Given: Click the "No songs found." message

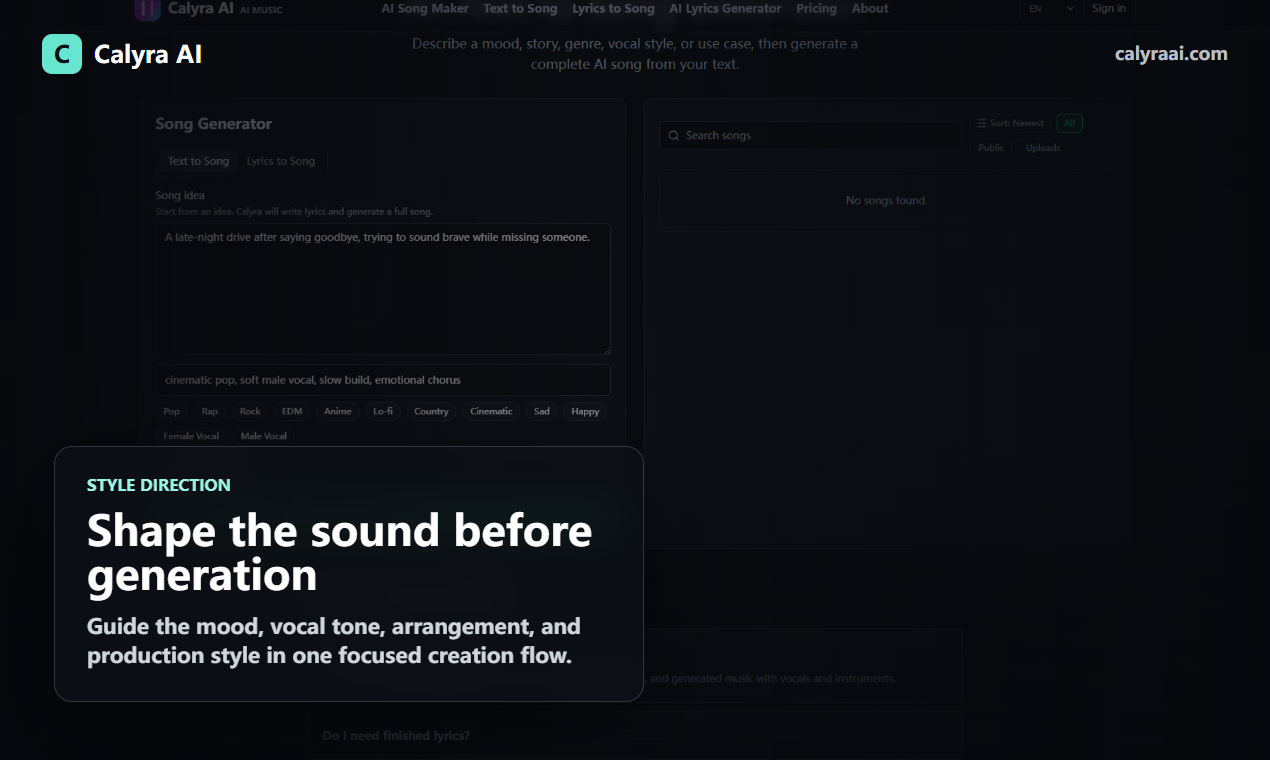Looking at the screenshot, I should pyautogui.click(x=887, y=200).
